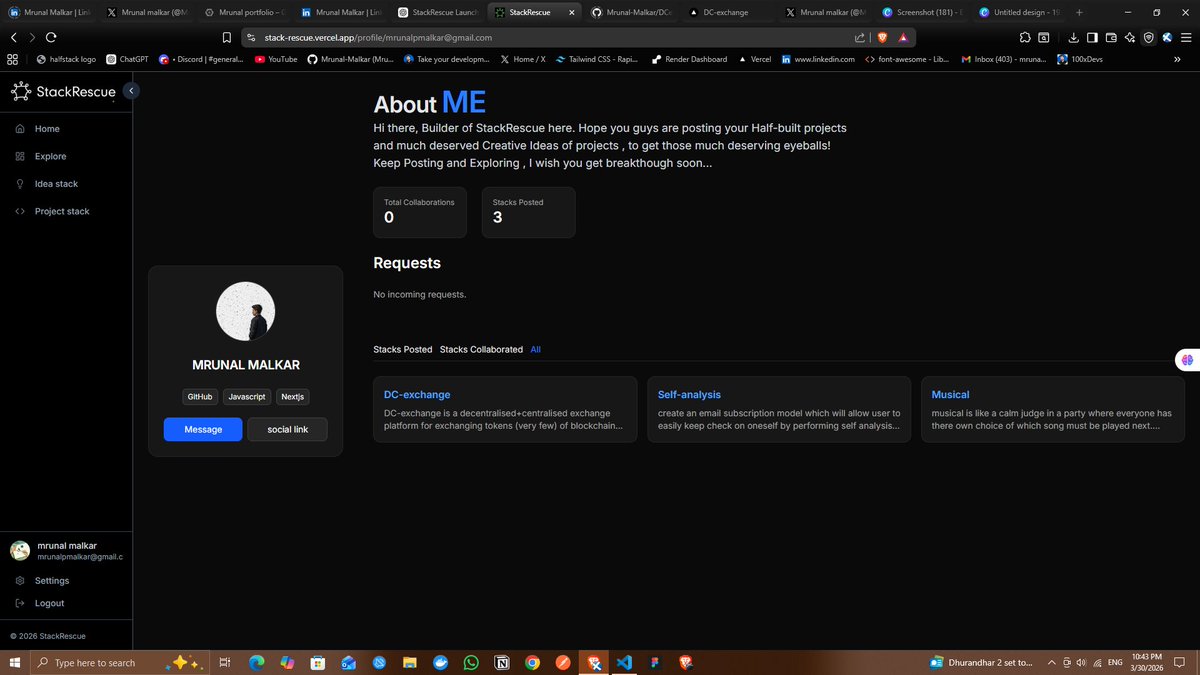Open the YouTube bookmark
The height and width of the screenshot is (675, 1200).
pyautogui.click(x=276, y=59)
